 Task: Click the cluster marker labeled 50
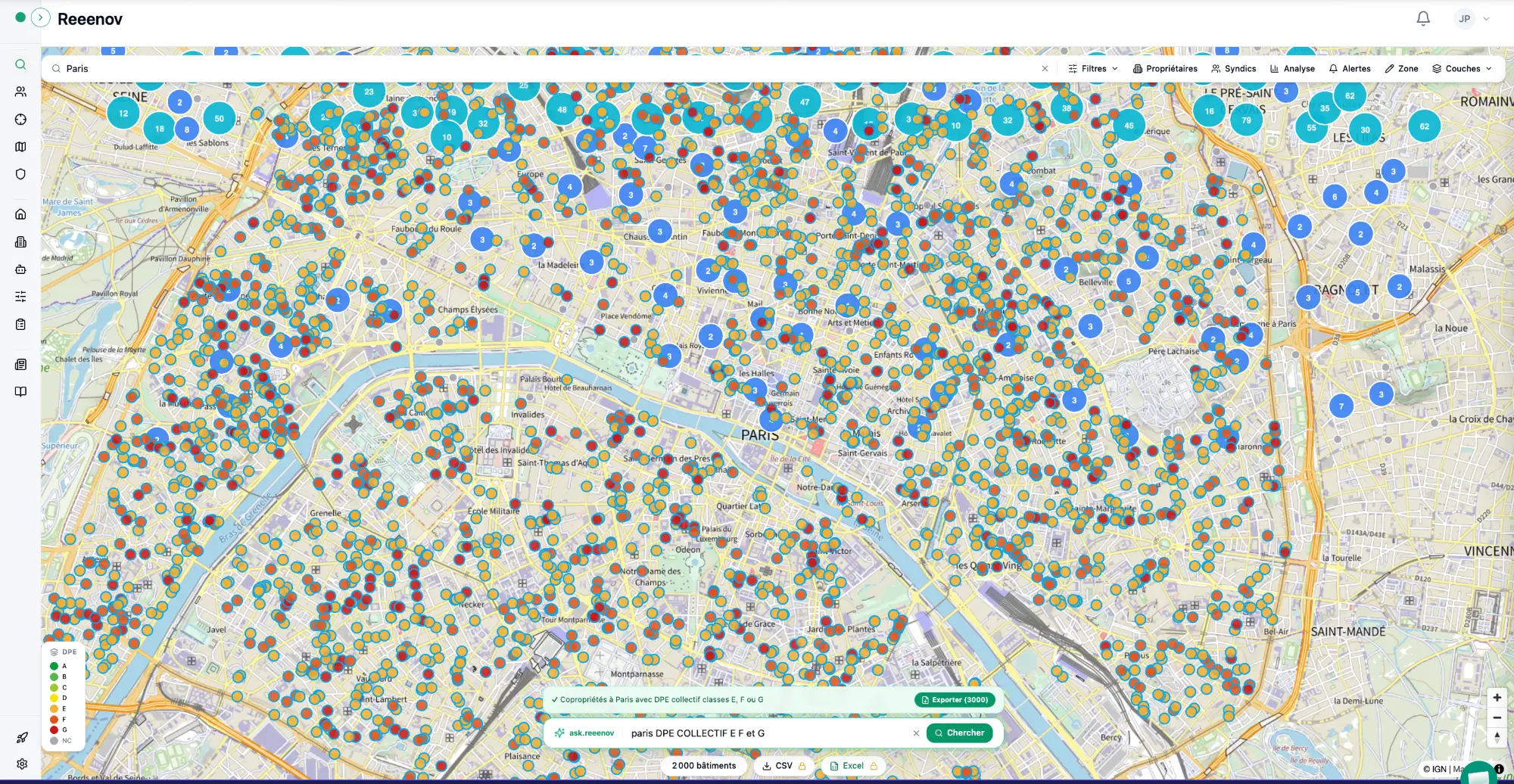pyautogui.click(x=219, y=119)
